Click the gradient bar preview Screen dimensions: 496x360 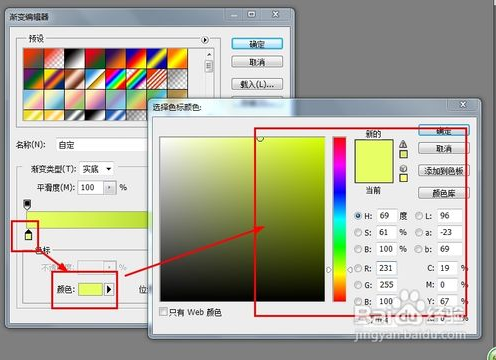pyautogui.click(x=87, y=220)
